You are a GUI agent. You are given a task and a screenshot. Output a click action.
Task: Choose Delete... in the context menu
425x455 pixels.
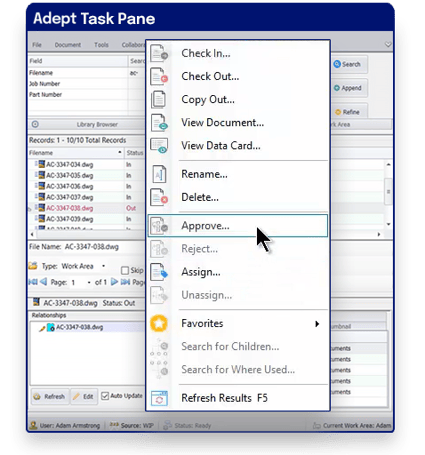[238, 197]
